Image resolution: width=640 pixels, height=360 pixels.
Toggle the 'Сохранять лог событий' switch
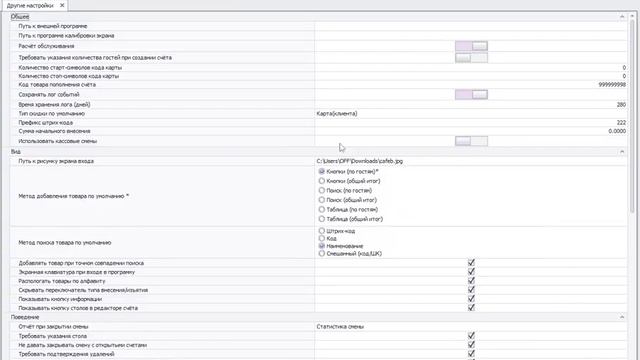(471, 95)
